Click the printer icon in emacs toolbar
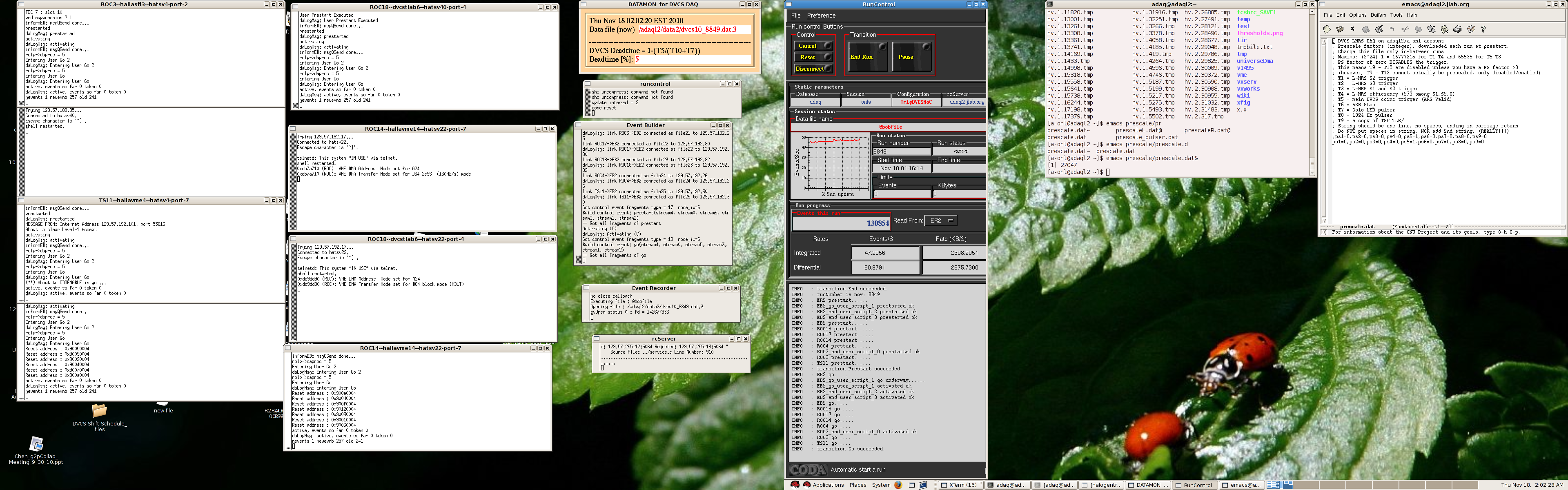The height and width of the screenshot is (490, 1568). pos(1457,29)
